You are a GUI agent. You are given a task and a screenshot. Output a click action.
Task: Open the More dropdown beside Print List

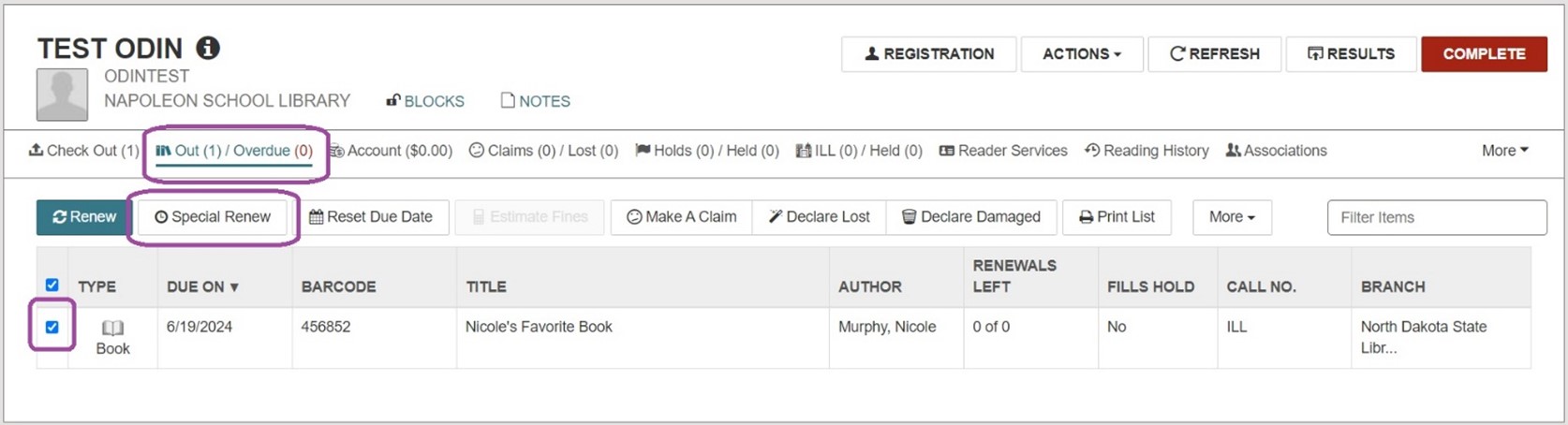coord(1231,217)
